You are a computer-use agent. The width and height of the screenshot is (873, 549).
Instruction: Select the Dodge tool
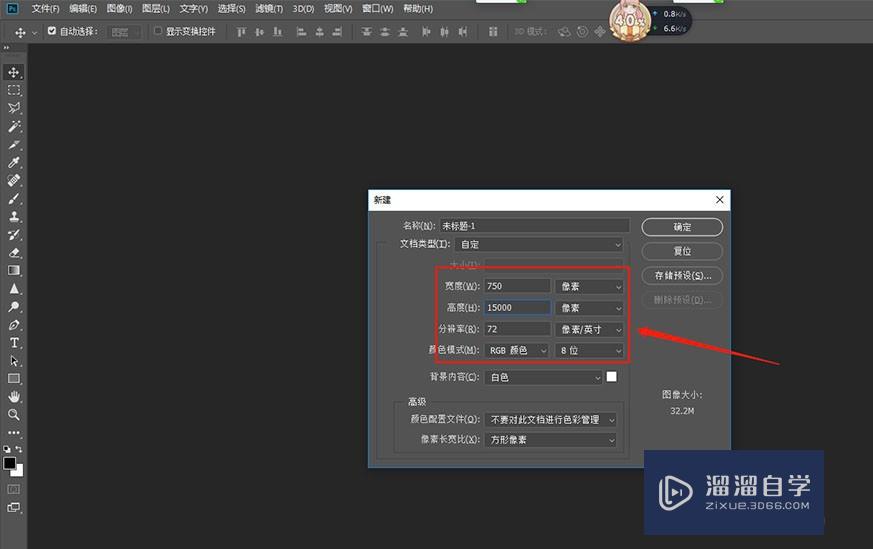click(x=14, y=307)
